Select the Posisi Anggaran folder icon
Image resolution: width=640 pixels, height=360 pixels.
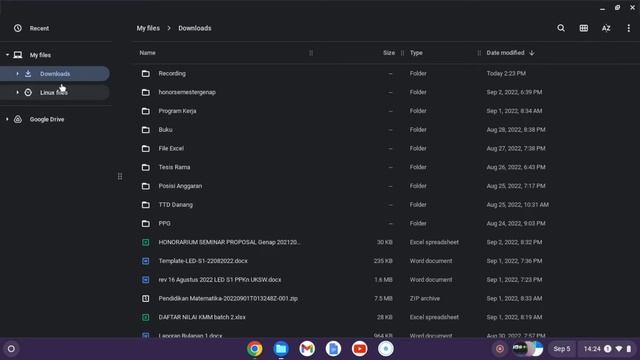146,186
